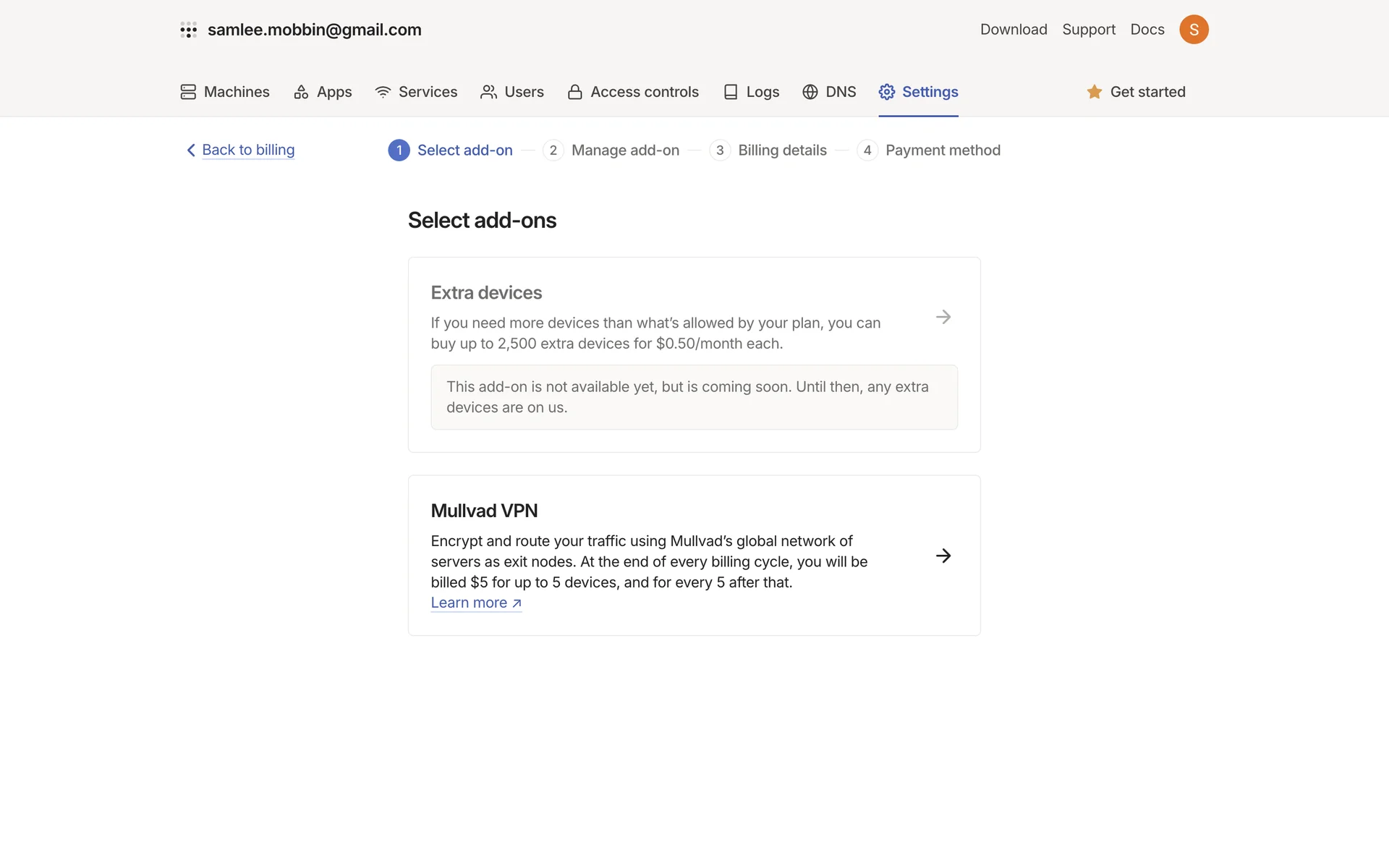
Task: Click step 2 Manage add-on
Action: pos(611,150)
